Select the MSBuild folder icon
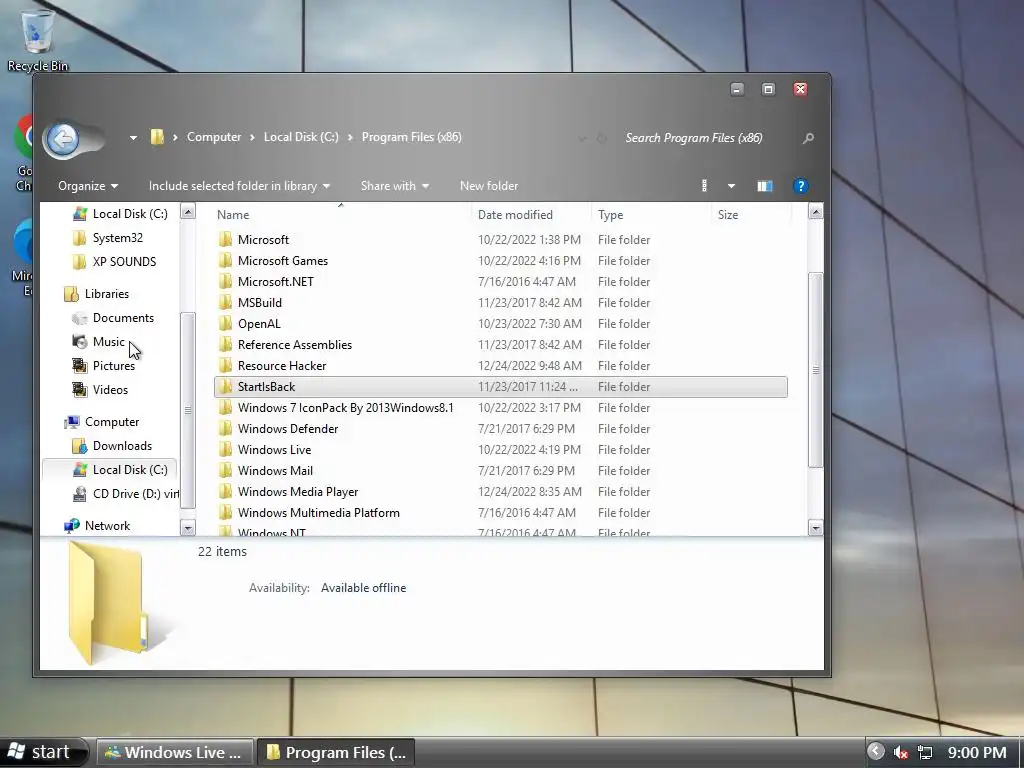This screenshot has height=768, width=1024. click(225, 302)
